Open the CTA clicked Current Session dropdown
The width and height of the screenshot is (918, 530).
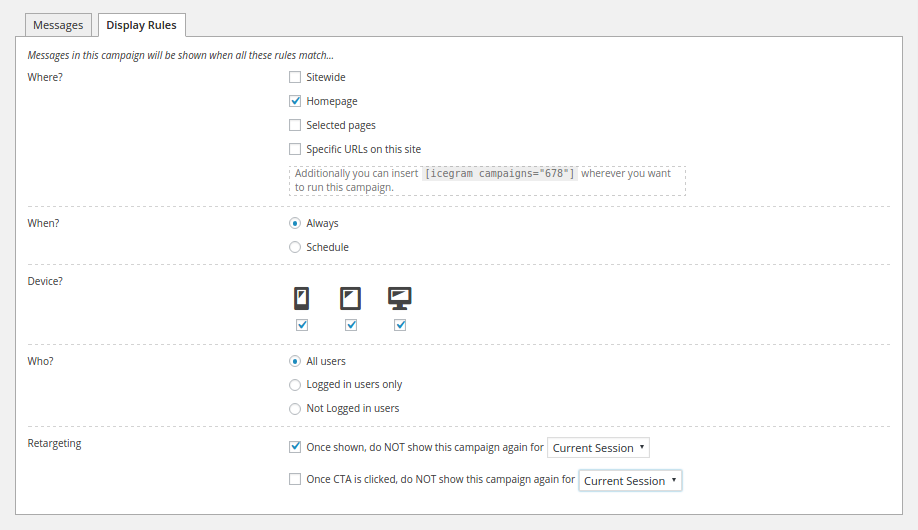630,480
